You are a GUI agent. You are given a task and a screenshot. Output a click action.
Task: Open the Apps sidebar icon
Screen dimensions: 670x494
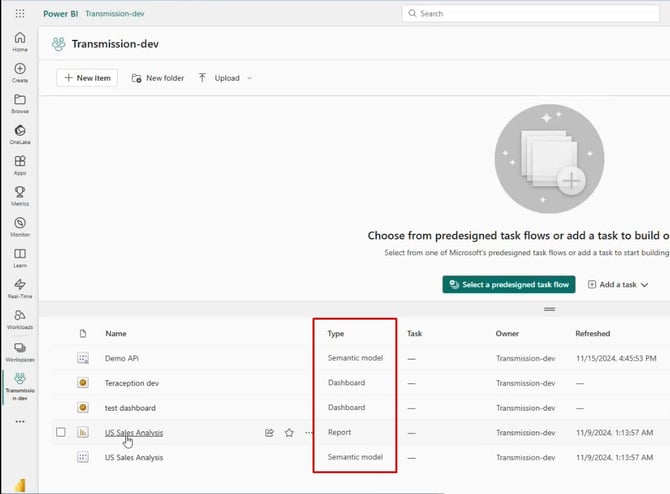click(x=20, y=165)
